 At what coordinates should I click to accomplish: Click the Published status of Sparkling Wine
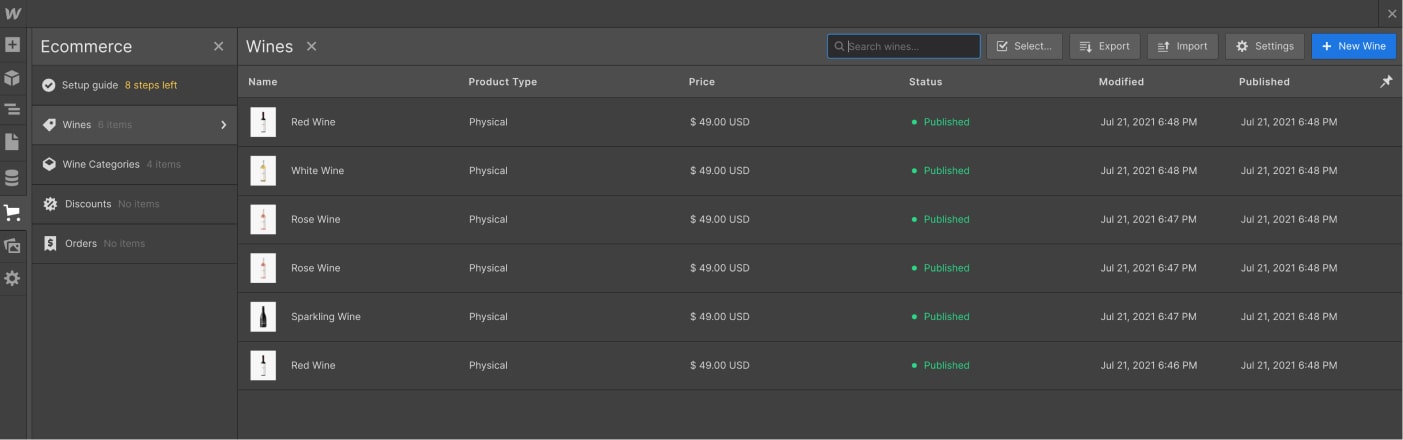pyautogui.click(x=940, y=317)
